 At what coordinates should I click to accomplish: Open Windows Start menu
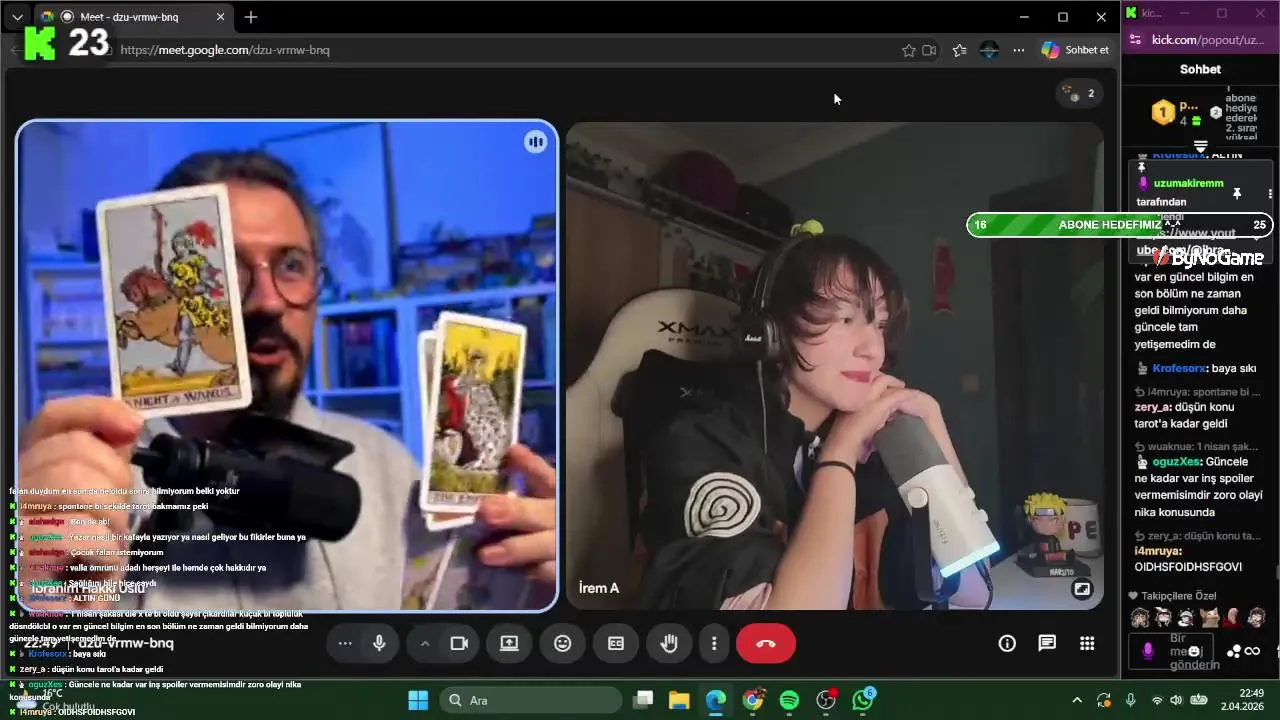click(x=418, y=700)
